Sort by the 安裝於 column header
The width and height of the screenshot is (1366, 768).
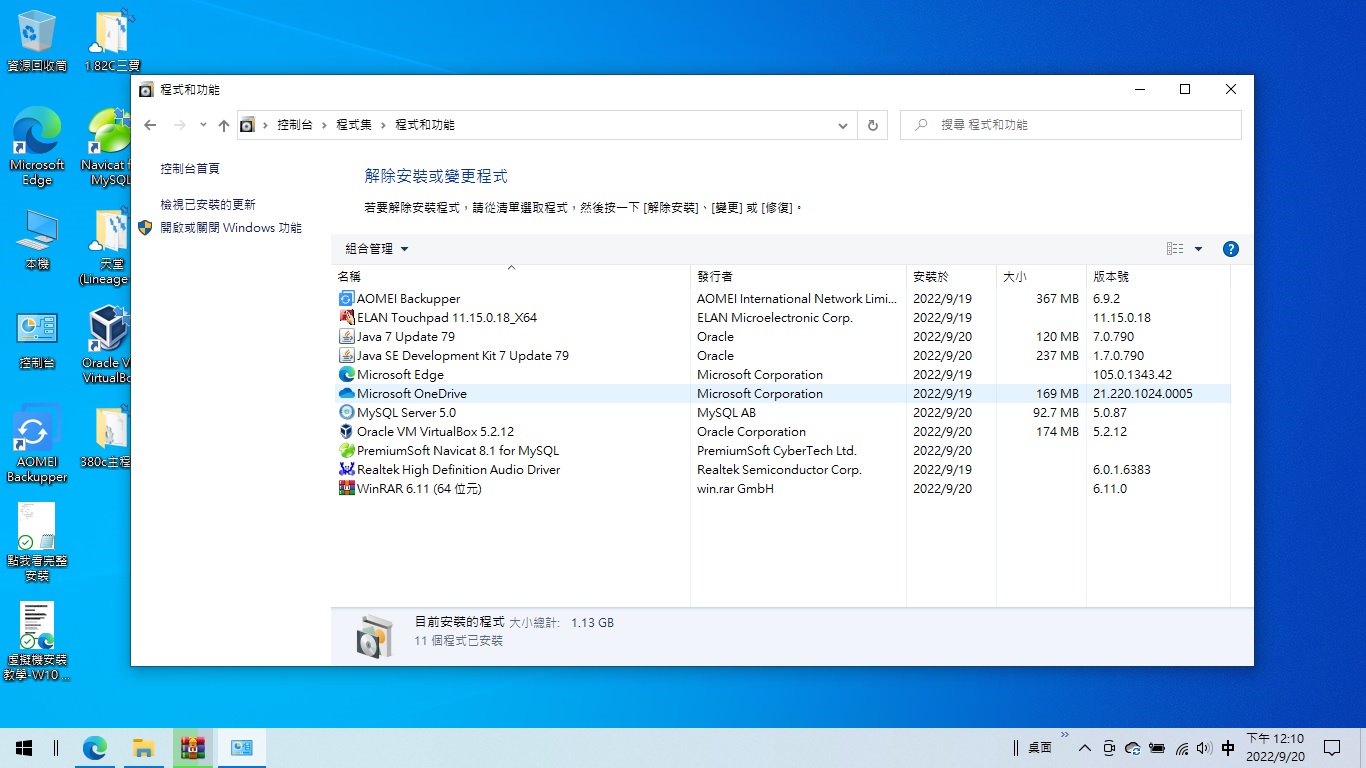951,276
